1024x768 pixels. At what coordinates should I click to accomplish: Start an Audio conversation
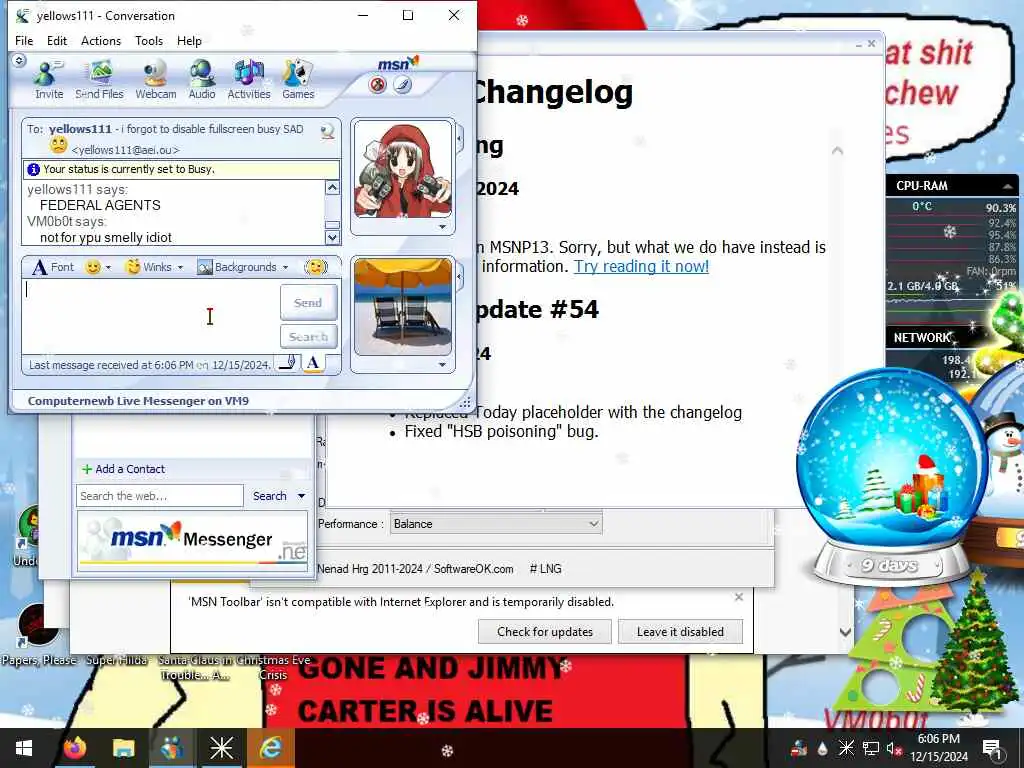[202, 80]
